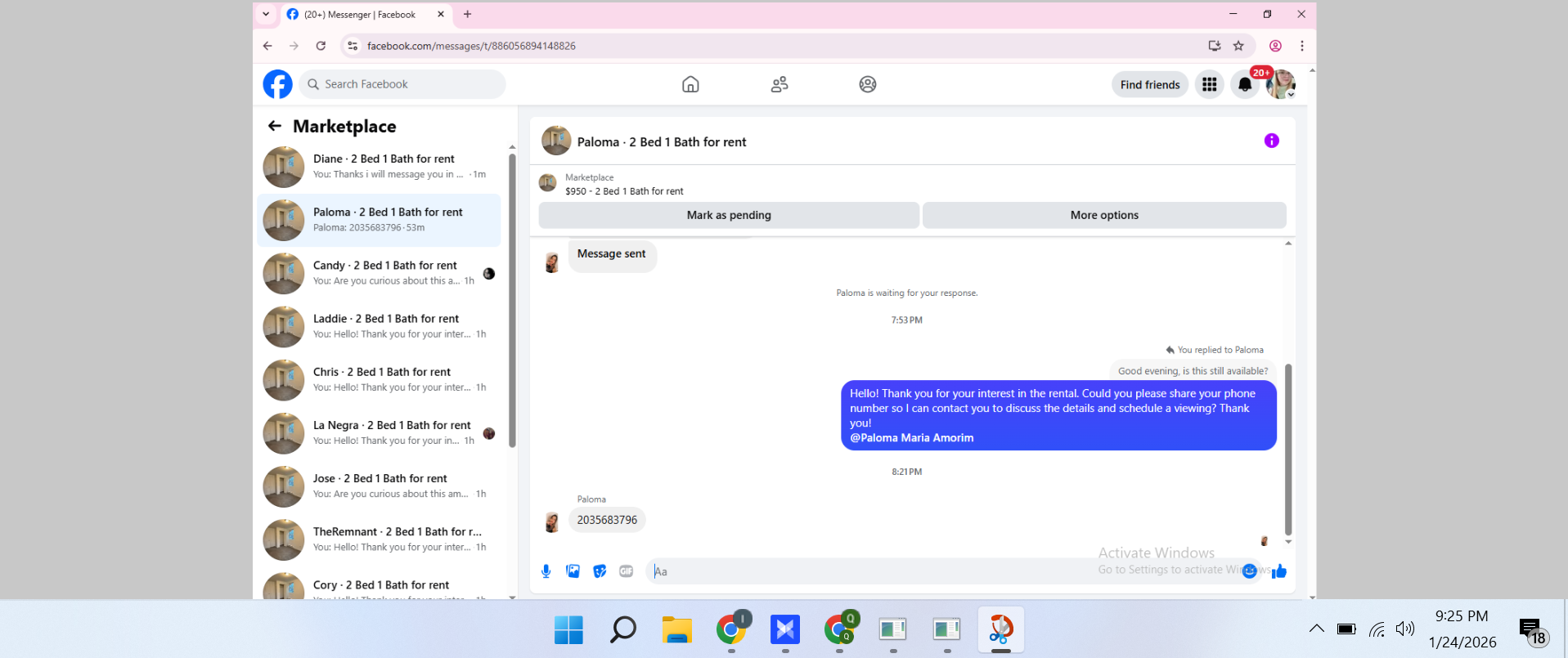Open the volume control in the tray

(1405, 629)
